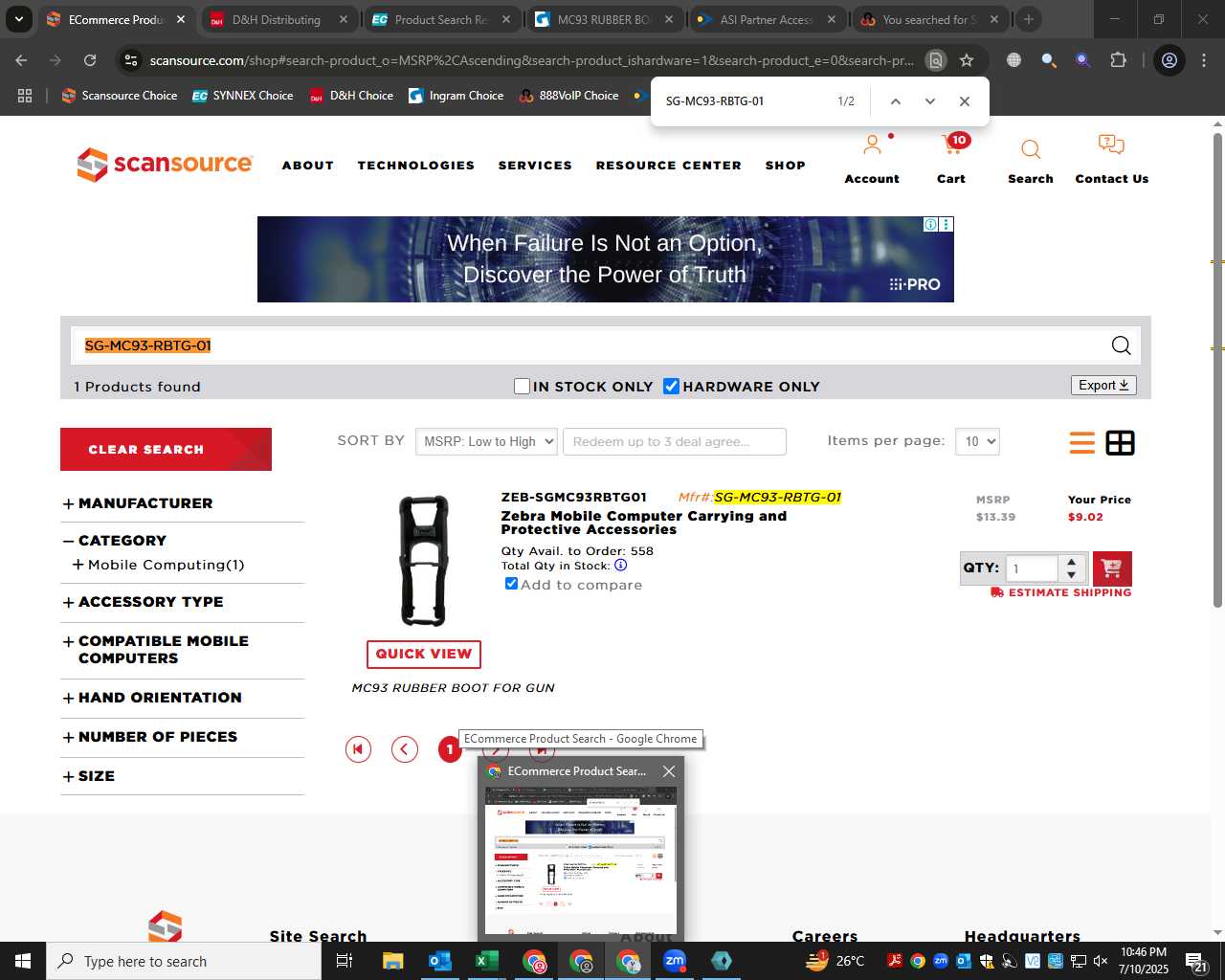Click the Redeem deal agreement field
Viewport: 1225px width, 980px height.
point(675,441)
